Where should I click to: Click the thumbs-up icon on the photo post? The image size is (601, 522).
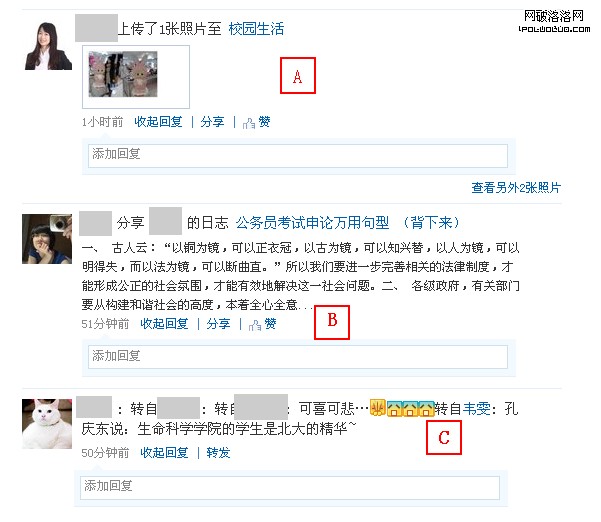tap(249, 123)
